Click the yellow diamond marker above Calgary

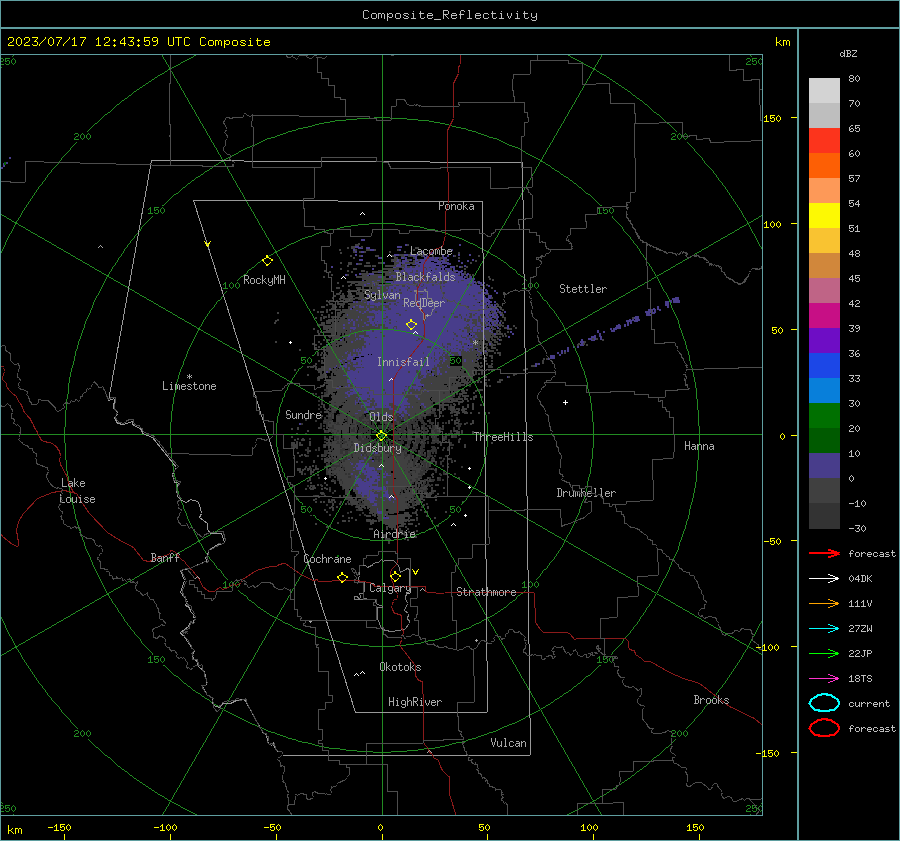click(x=395, y=576)
